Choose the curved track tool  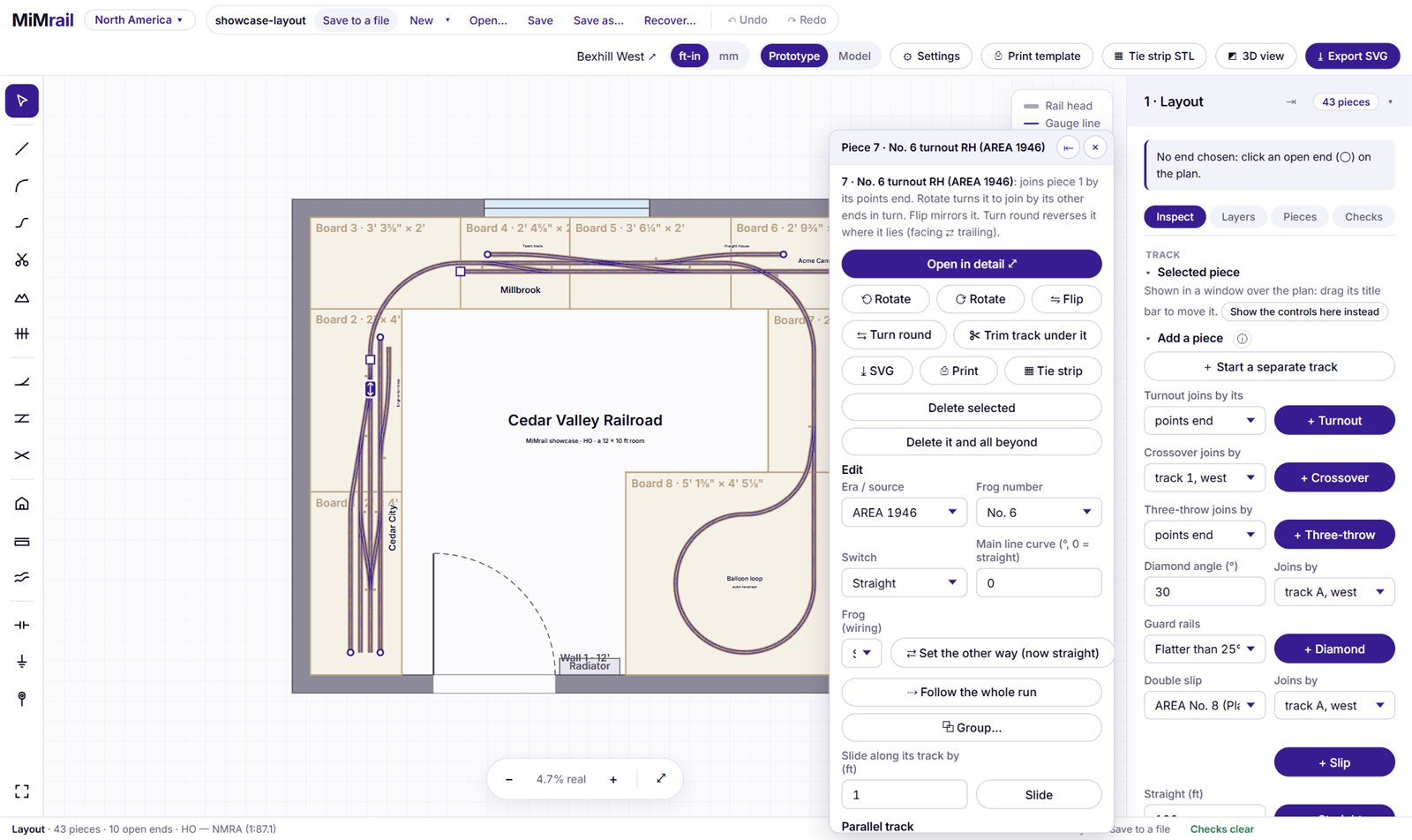[22, 186]
